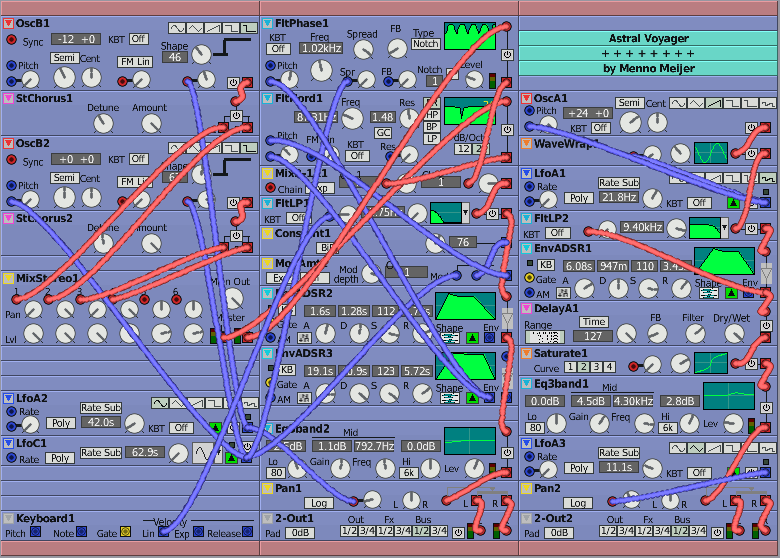Toggle the WaveWrap1 bypass power button

point(751,154)
